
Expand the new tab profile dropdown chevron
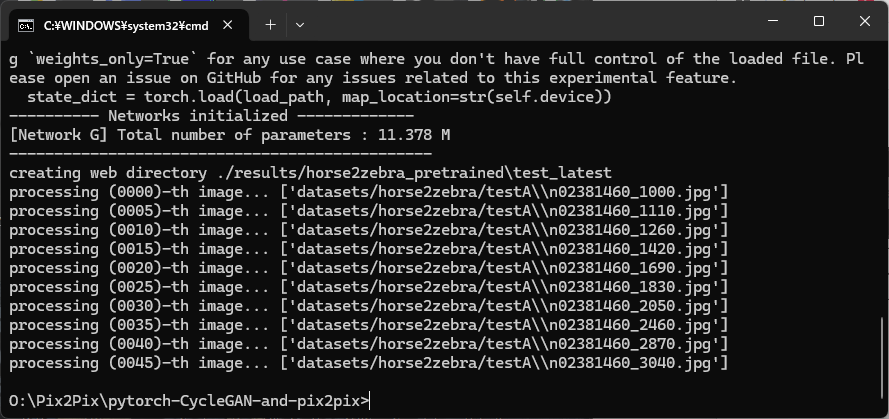pyautogui.click(x=300, y=25)
